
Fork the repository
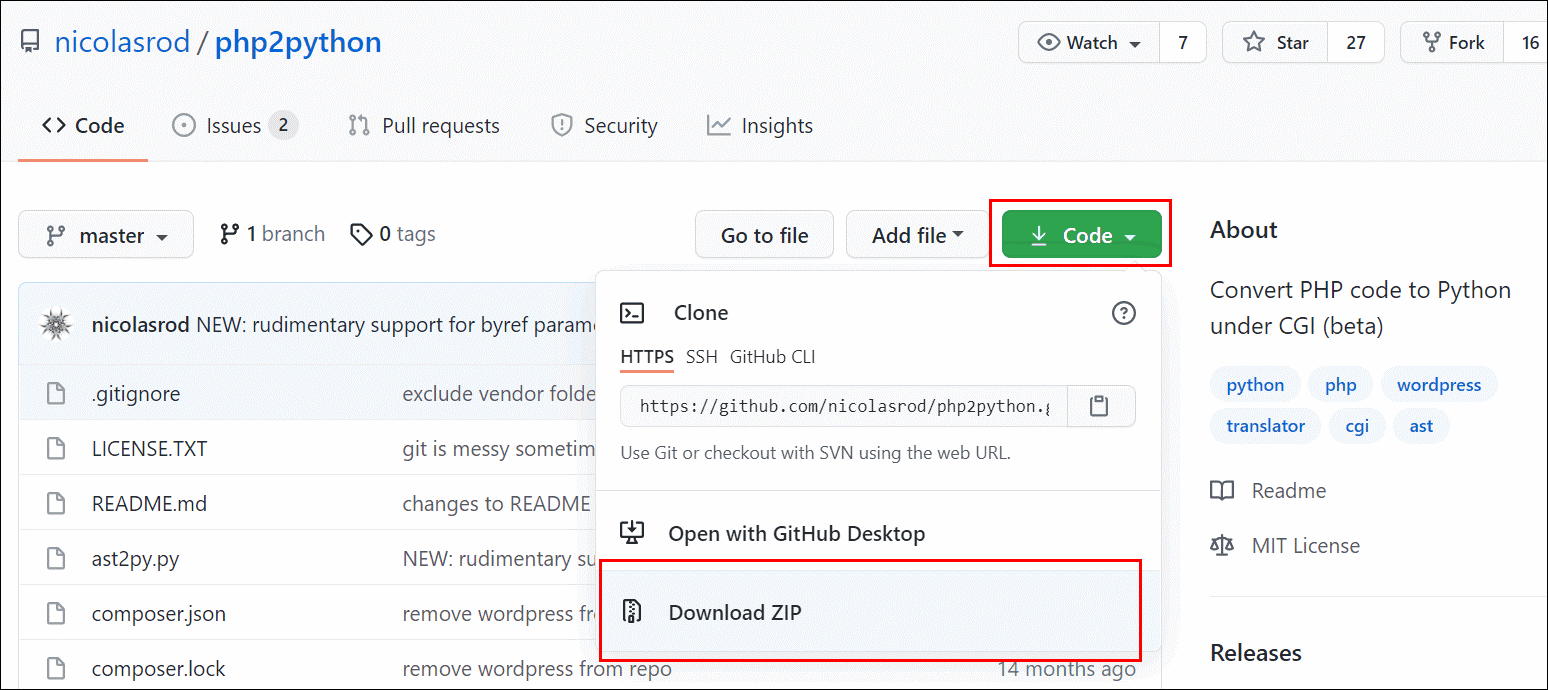1453,43
